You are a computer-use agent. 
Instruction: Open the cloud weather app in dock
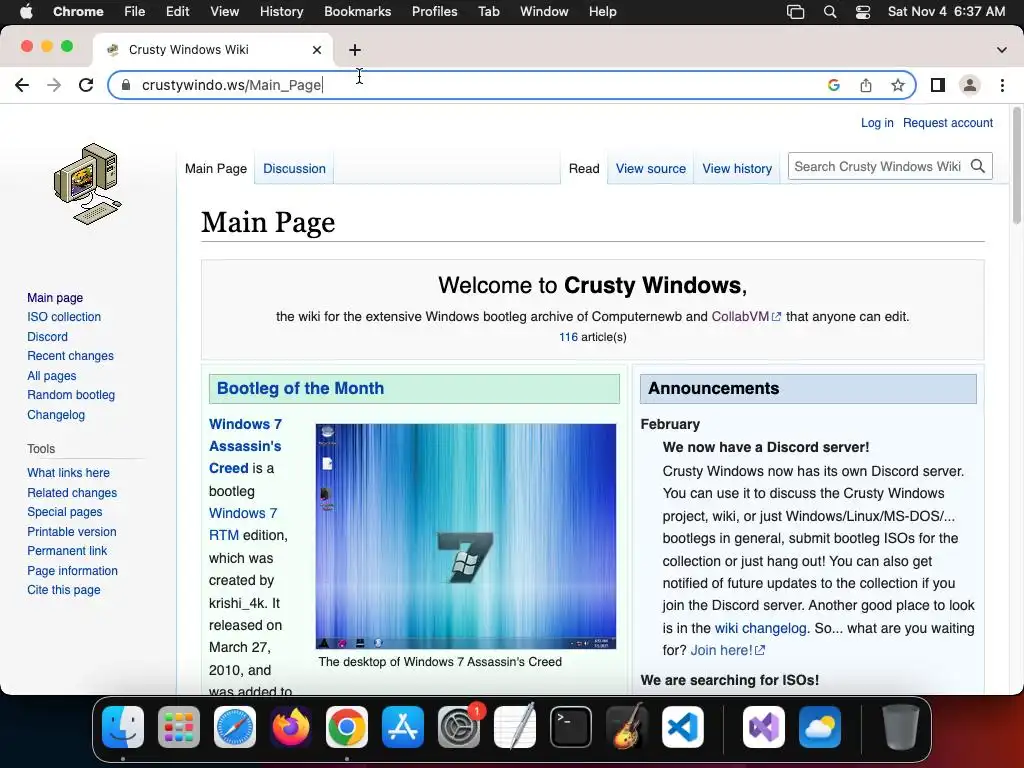tap(820, 727)
